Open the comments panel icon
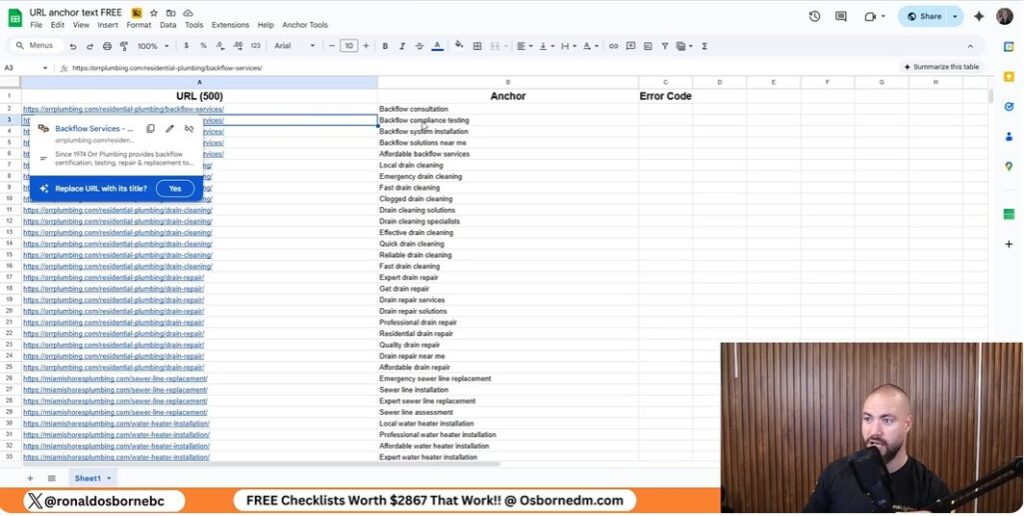 841,16
